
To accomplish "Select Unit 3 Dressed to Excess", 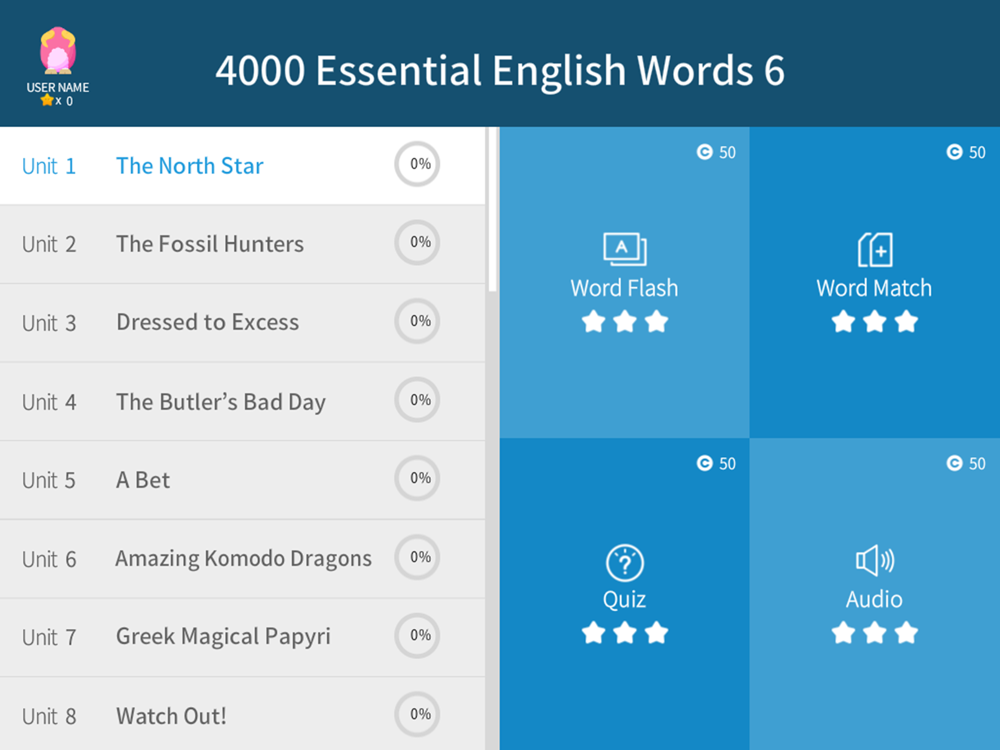I will point(208,322).
